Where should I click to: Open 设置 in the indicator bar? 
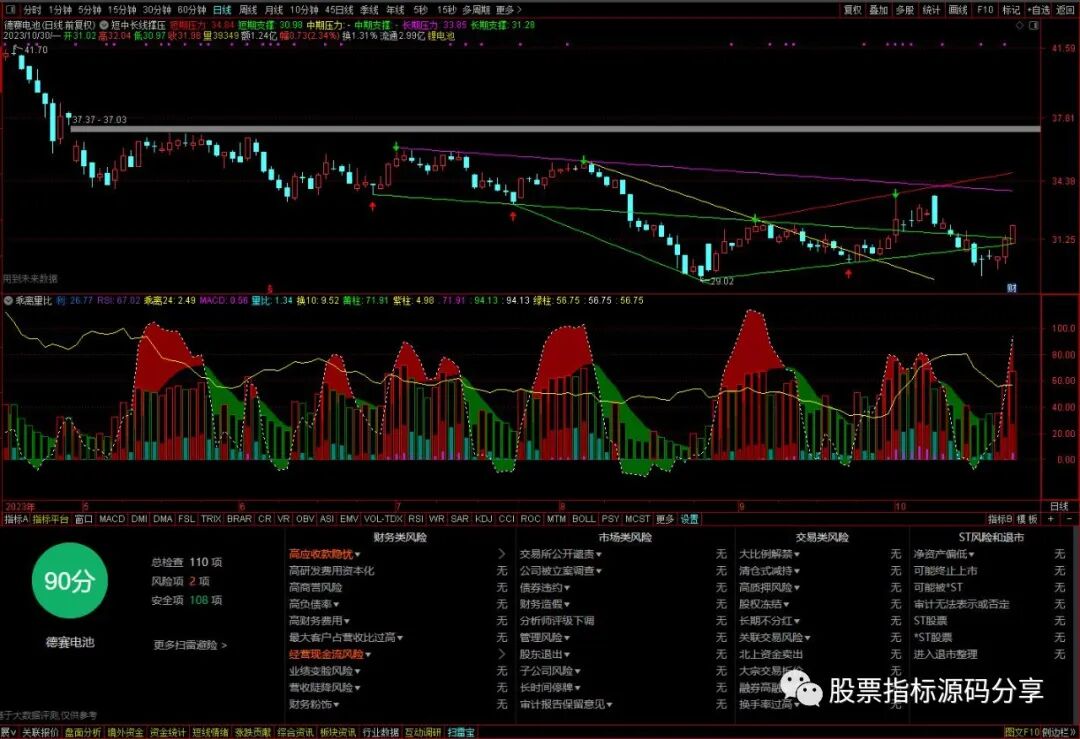pyautogui.click(x=689, y=519)
